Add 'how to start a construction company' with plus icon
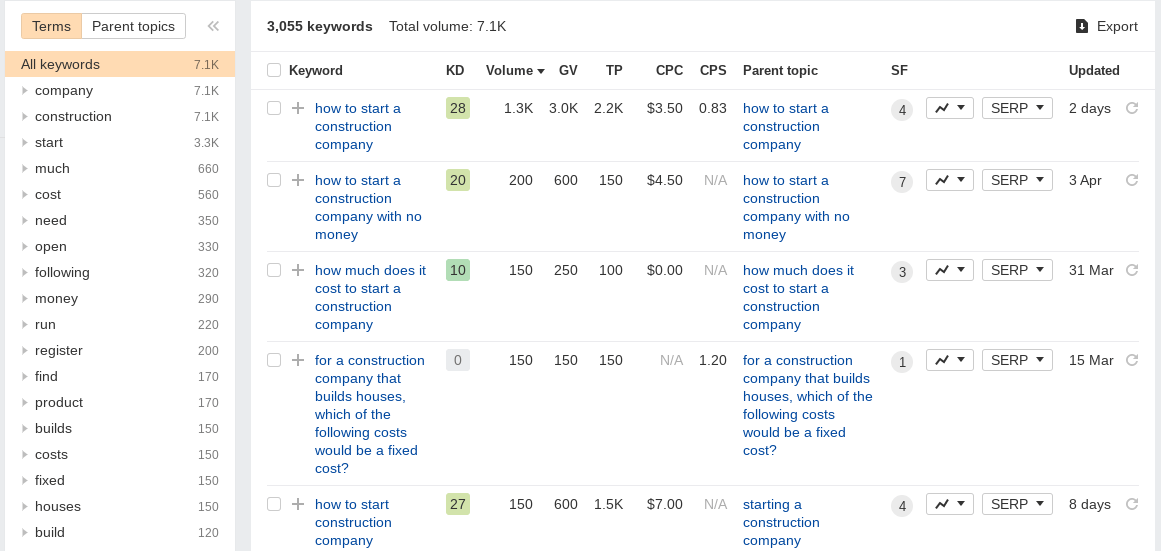1161x551 pixels. [298, 108]
